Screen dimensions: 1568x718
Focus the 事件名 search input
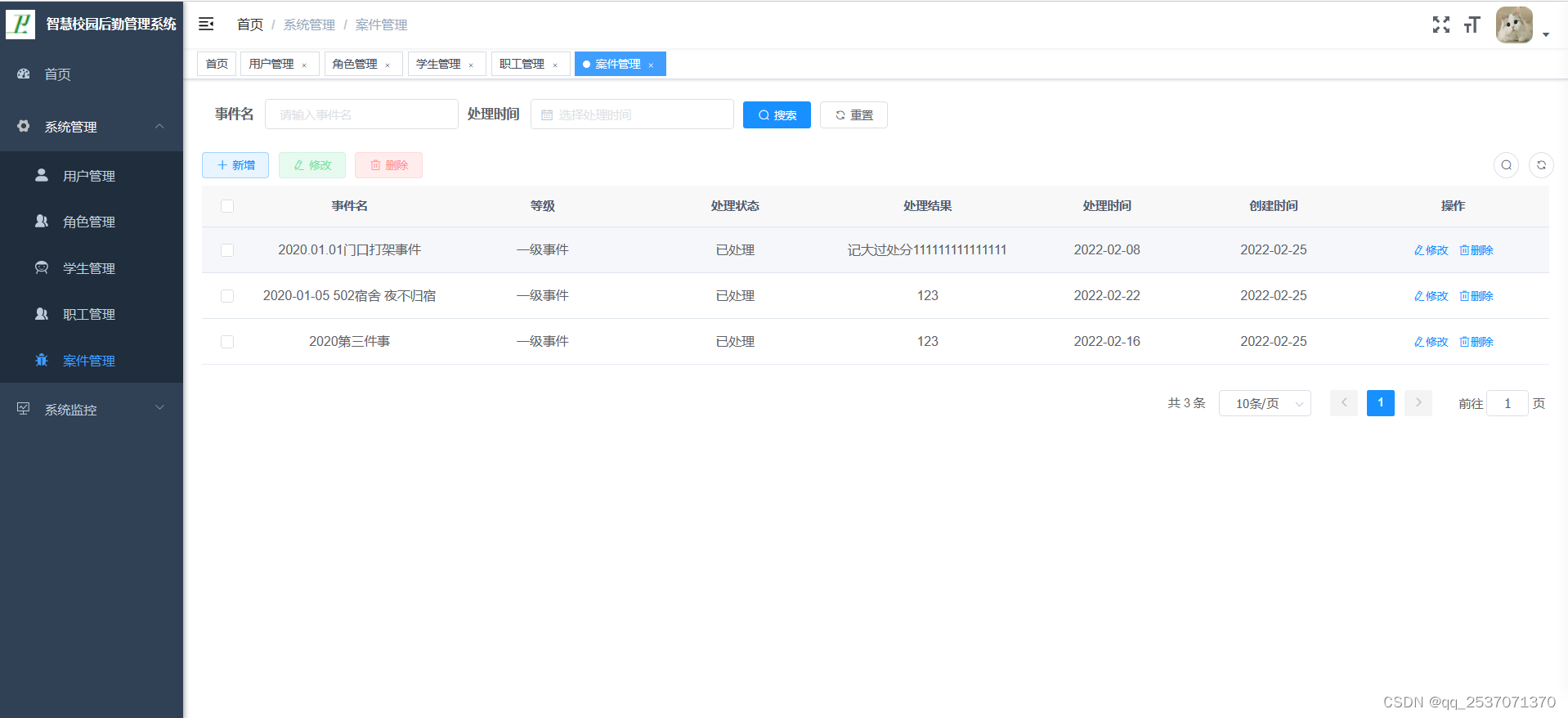pyautogui.click(x=361, y=114)
